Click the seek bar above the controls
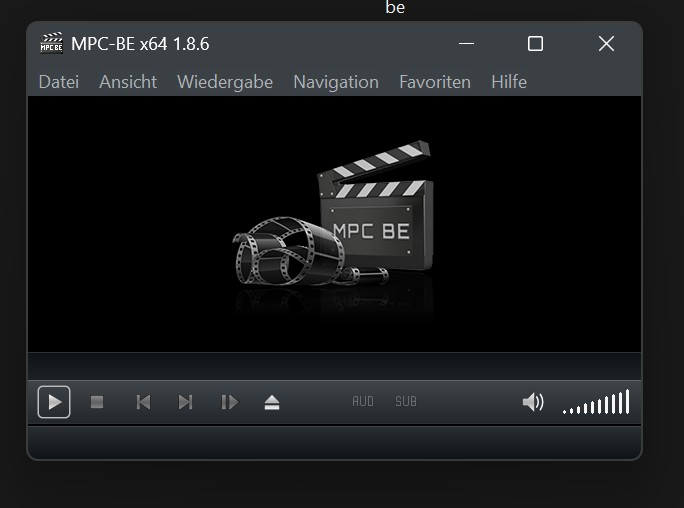This screenshot has height=508, width=684. pyautogui.click(x=335, y=366)
